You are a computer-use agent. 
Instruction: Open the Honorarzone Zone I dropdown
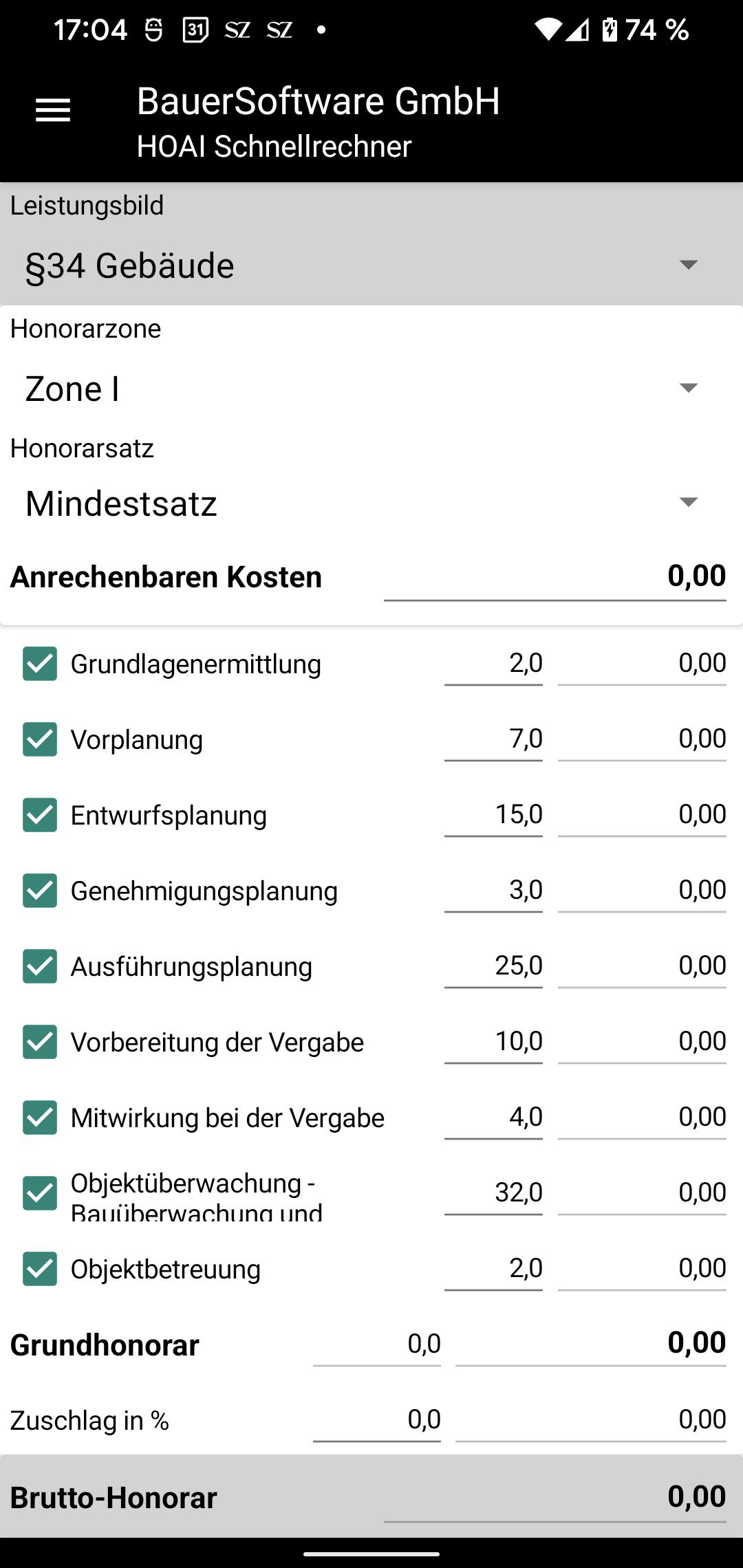[x=371, y=389]
